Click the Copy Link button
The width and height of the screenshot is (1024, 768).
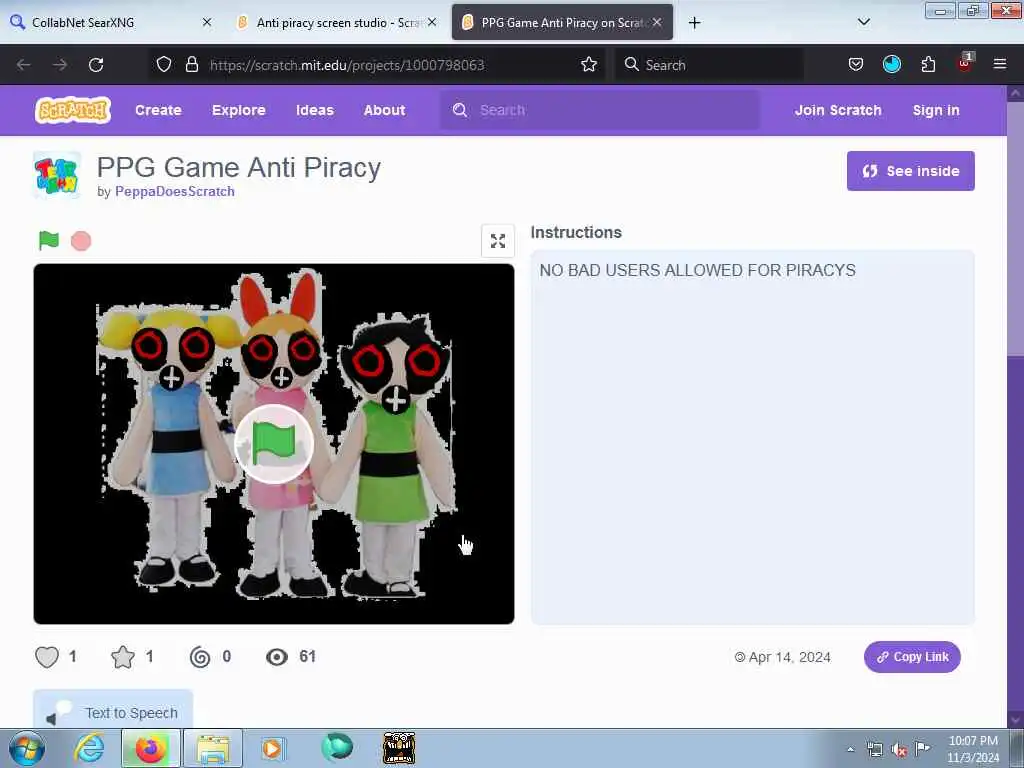click(x=912, y=657)
